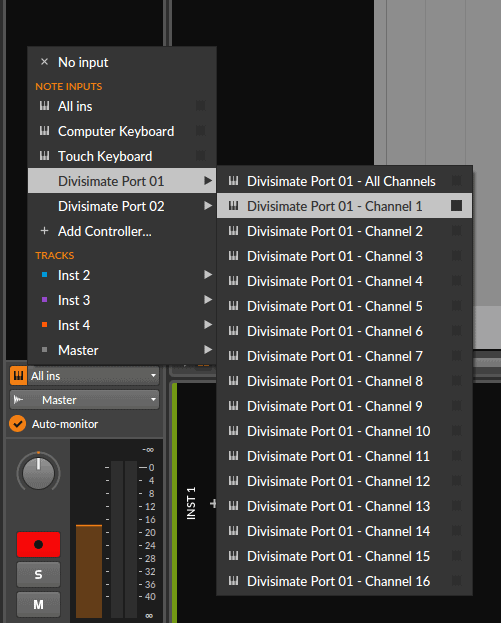Click the purple Inst 3 track color square
This screenshot has width=501, height=623.
click(44, 300)
